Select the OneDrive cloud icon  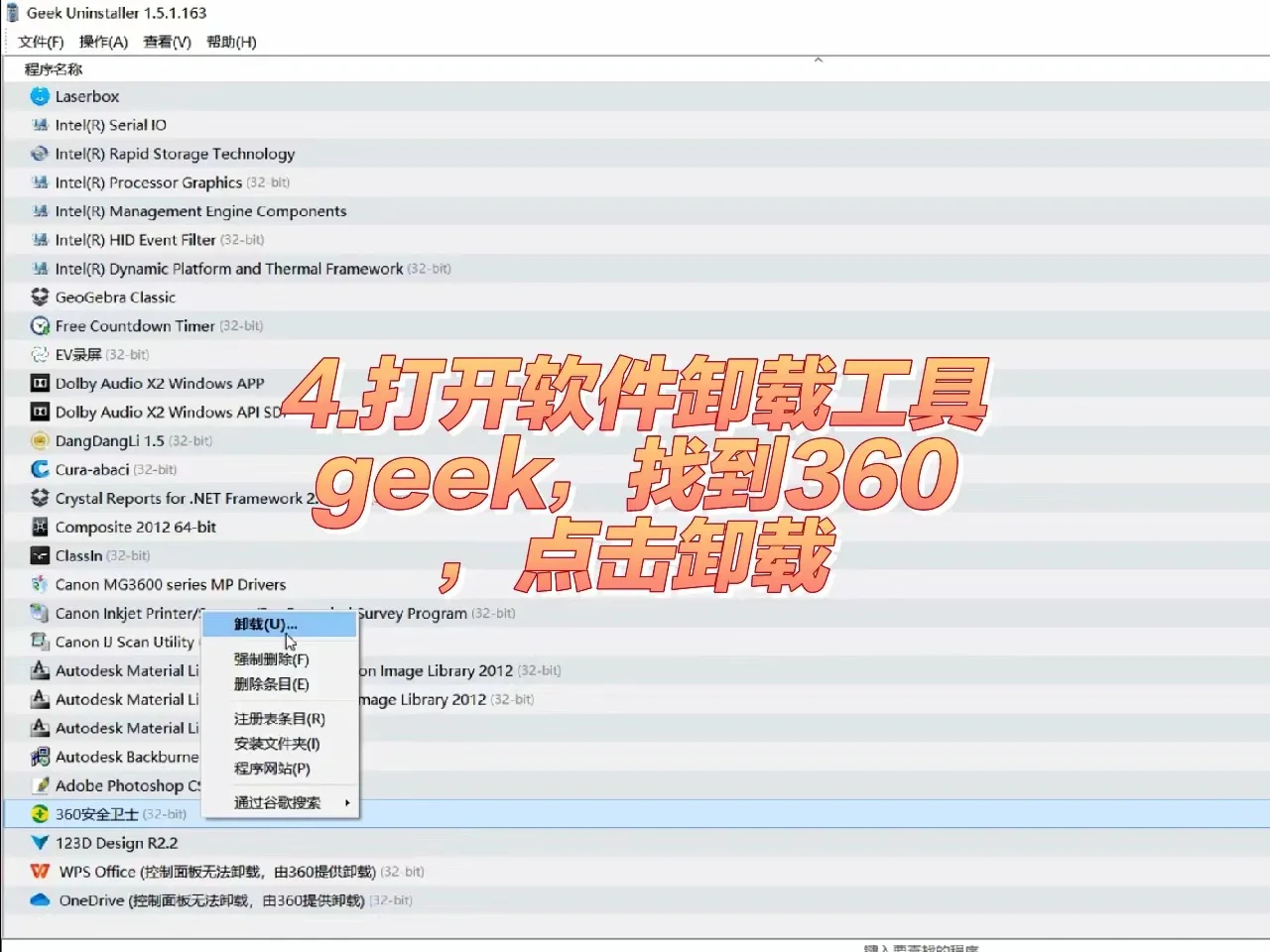(40, 899)
